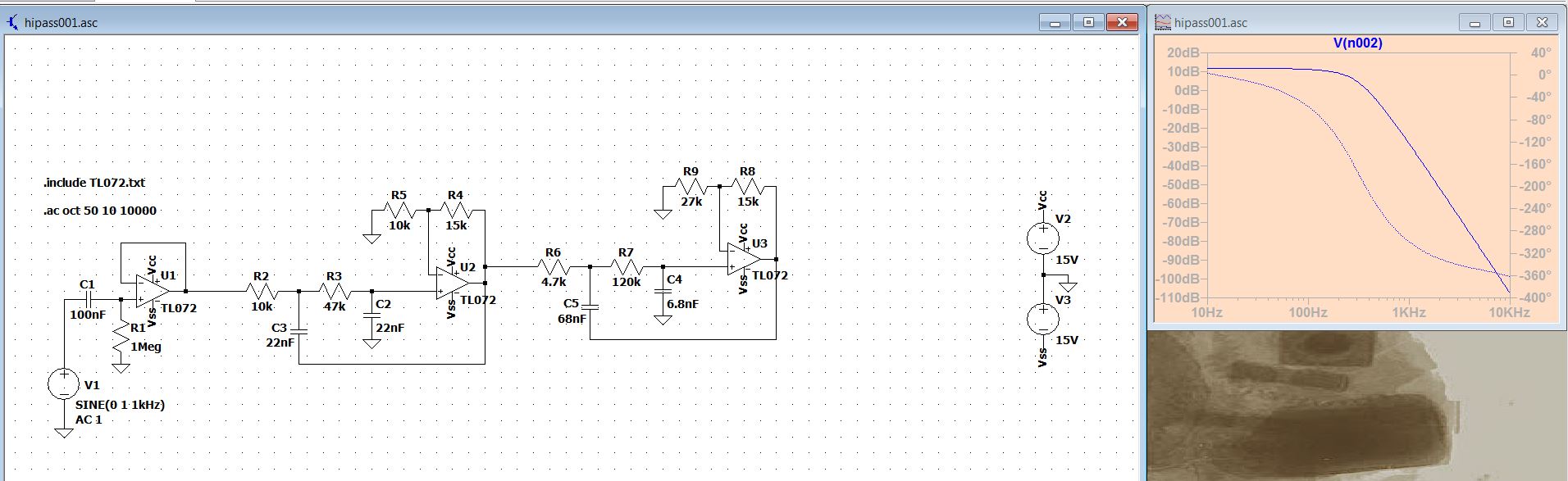This screenshot has height=481, width=1568.
Task: Click the ground symbol beside resistor R9
Action: pos(663,215)
